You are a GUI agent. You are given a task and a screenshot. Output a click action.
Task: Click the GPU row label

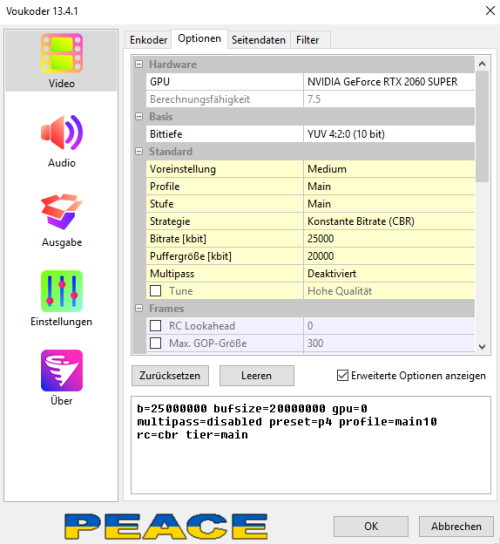[160, 82]
